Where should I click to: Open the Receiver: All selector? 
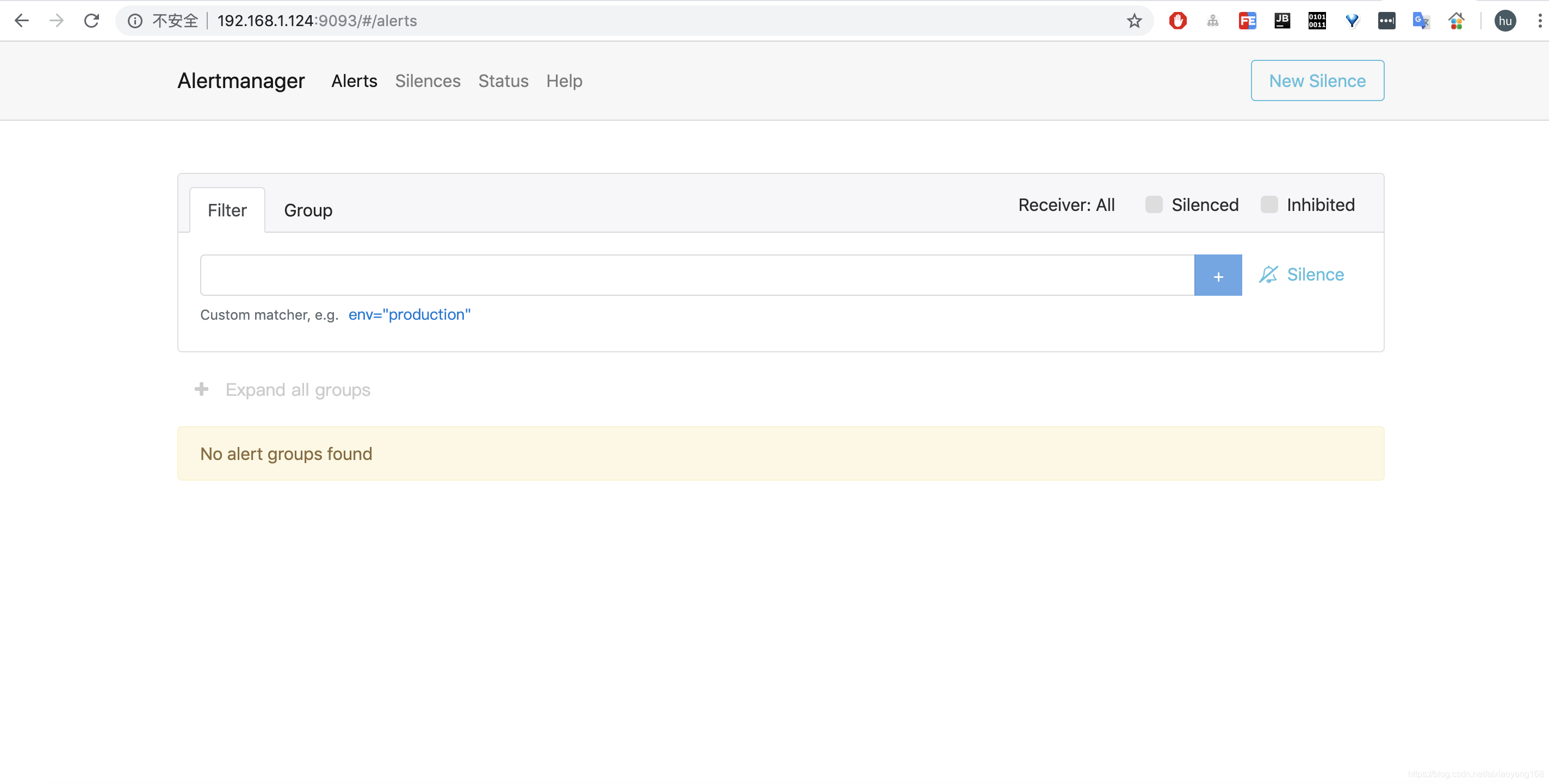pos(1066,205)
